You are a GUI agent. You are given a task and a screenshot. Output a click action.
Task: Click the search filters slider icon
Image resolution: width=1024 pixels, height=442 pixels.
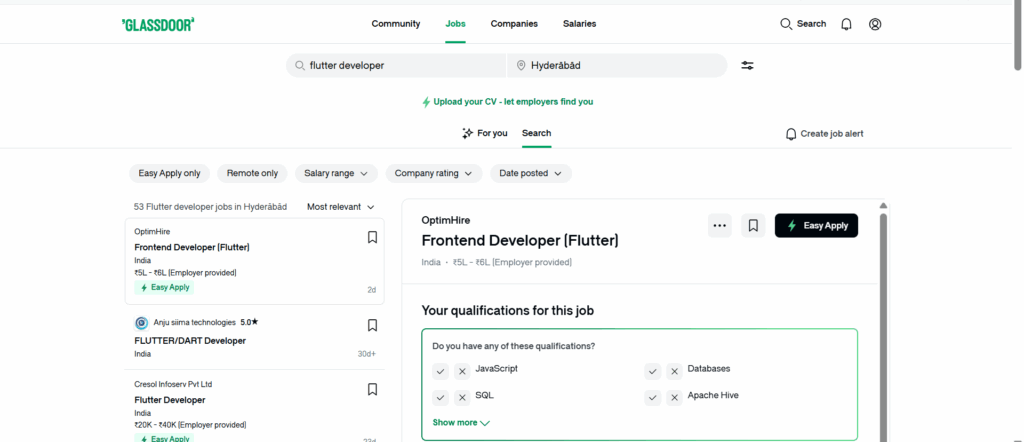747,65
